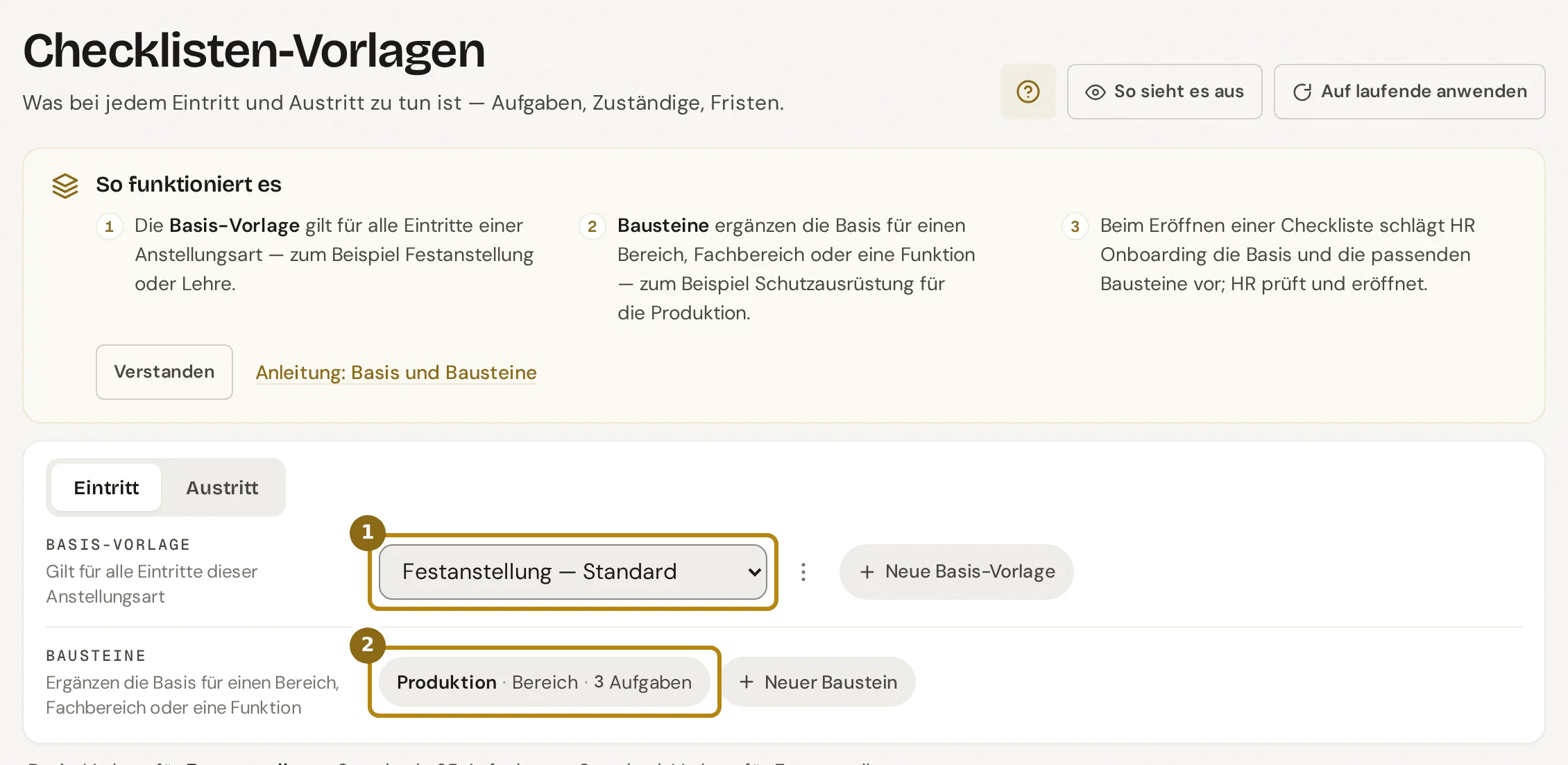The height and width of the screenshot is (765, 1568).
Task: Click the 'So funktioniert es' heading
Action: [189, 185]
